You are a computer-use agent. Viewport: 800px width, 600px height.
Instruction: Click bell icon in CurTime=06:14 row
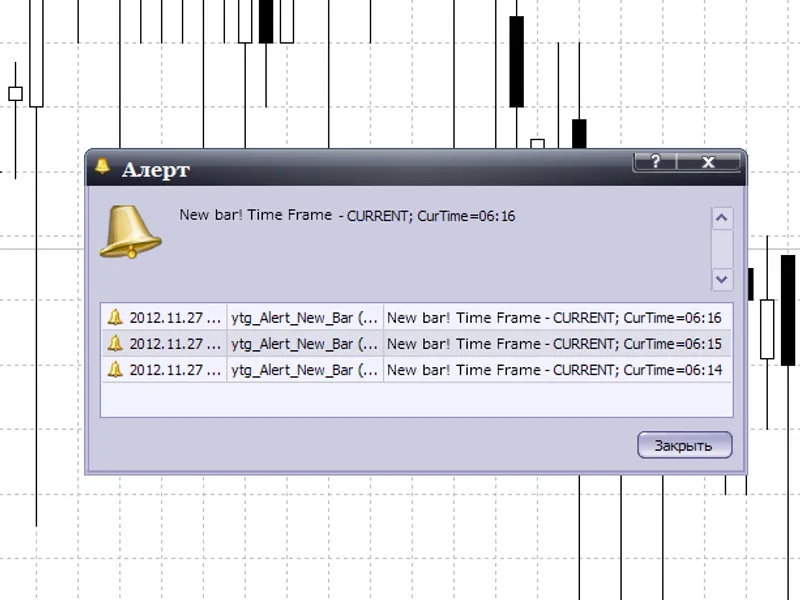(x=115, y=369)
